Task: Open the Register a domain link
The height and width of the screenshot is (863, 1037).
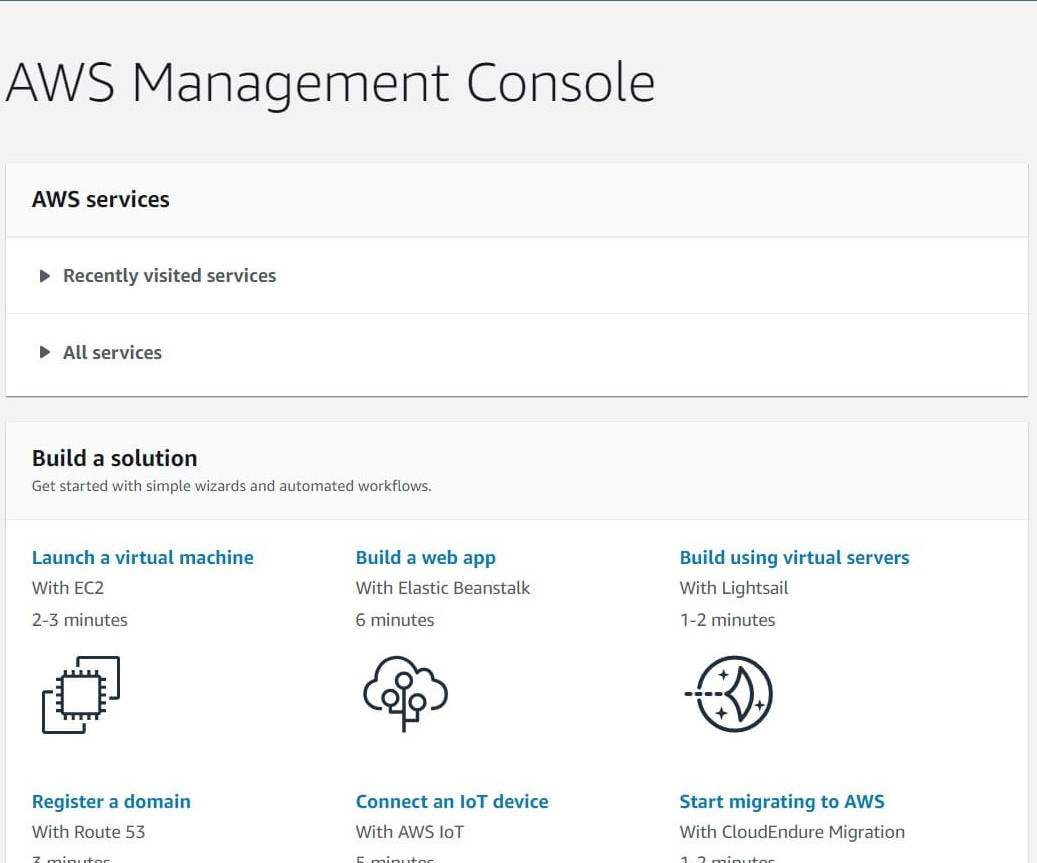Action: click(111, 802)
